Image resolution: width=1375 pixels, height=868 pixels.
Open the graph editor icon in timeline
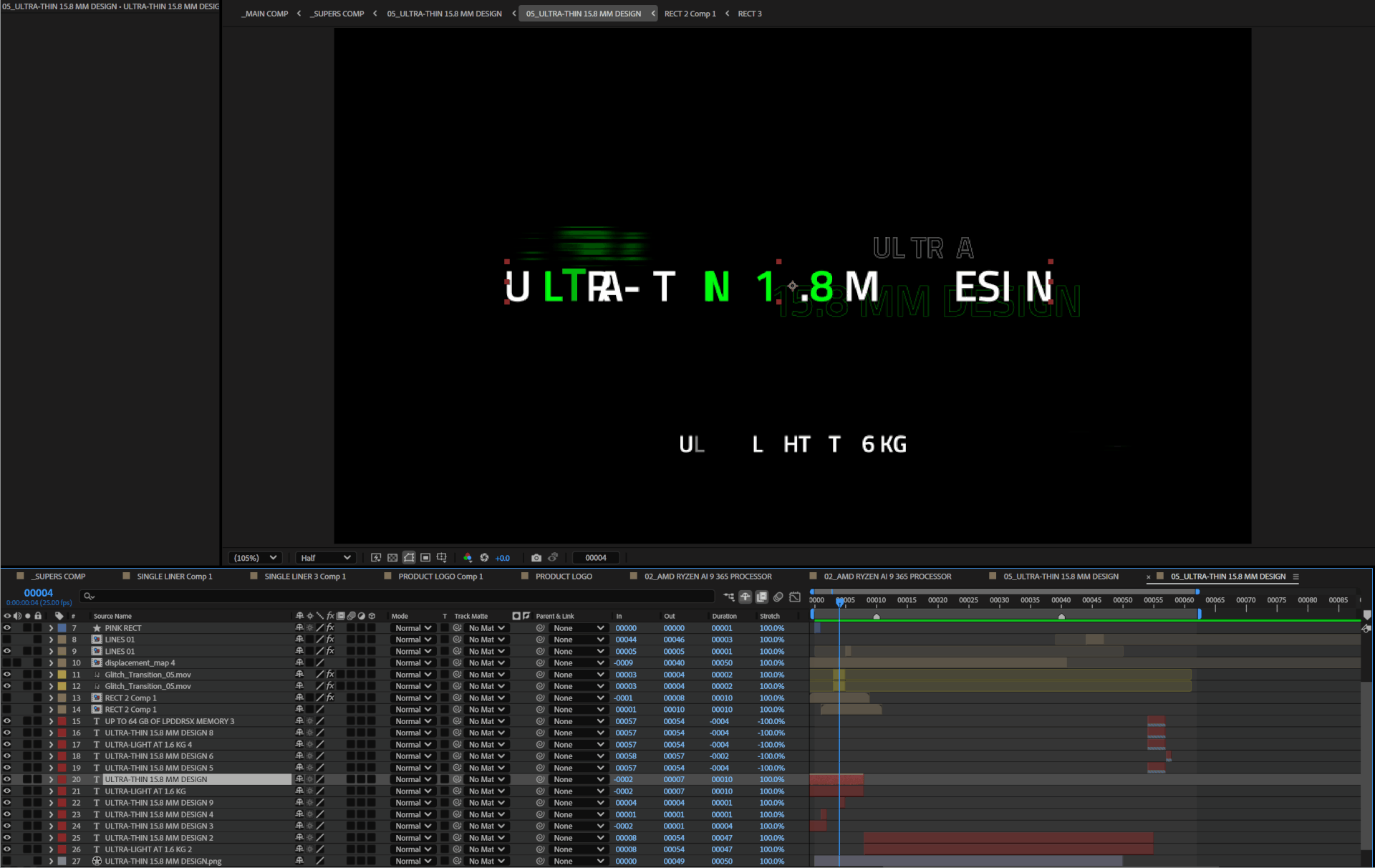[x=795, y=597]
